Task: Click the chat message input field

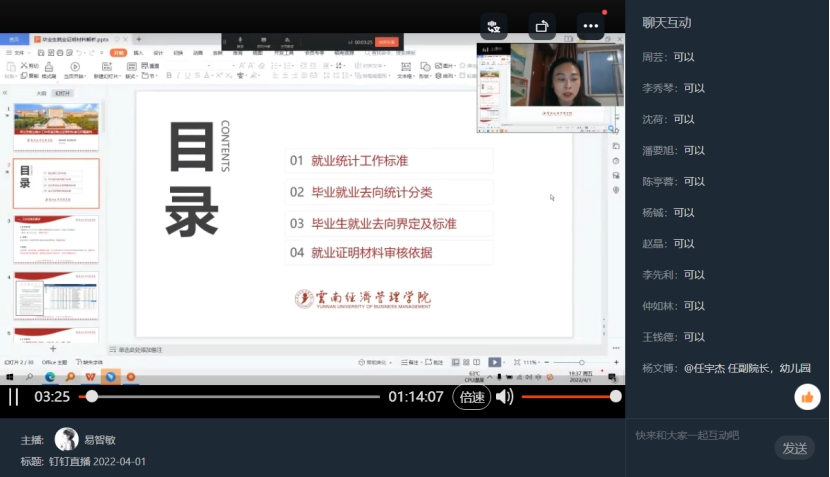Action: [700, 435]
